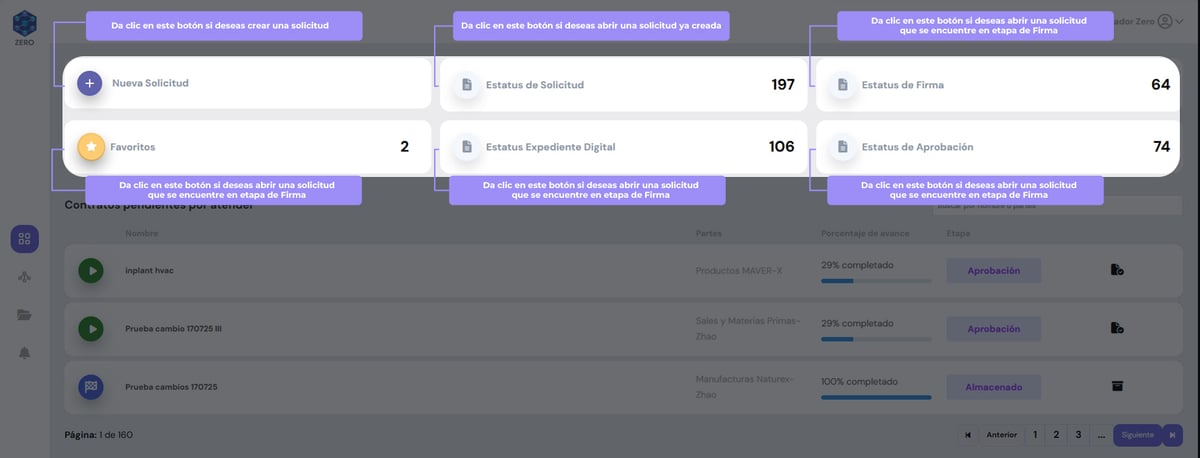The image size is (1200, 458).
Task: Click the Nombre column header
Action: pos(142,234)
